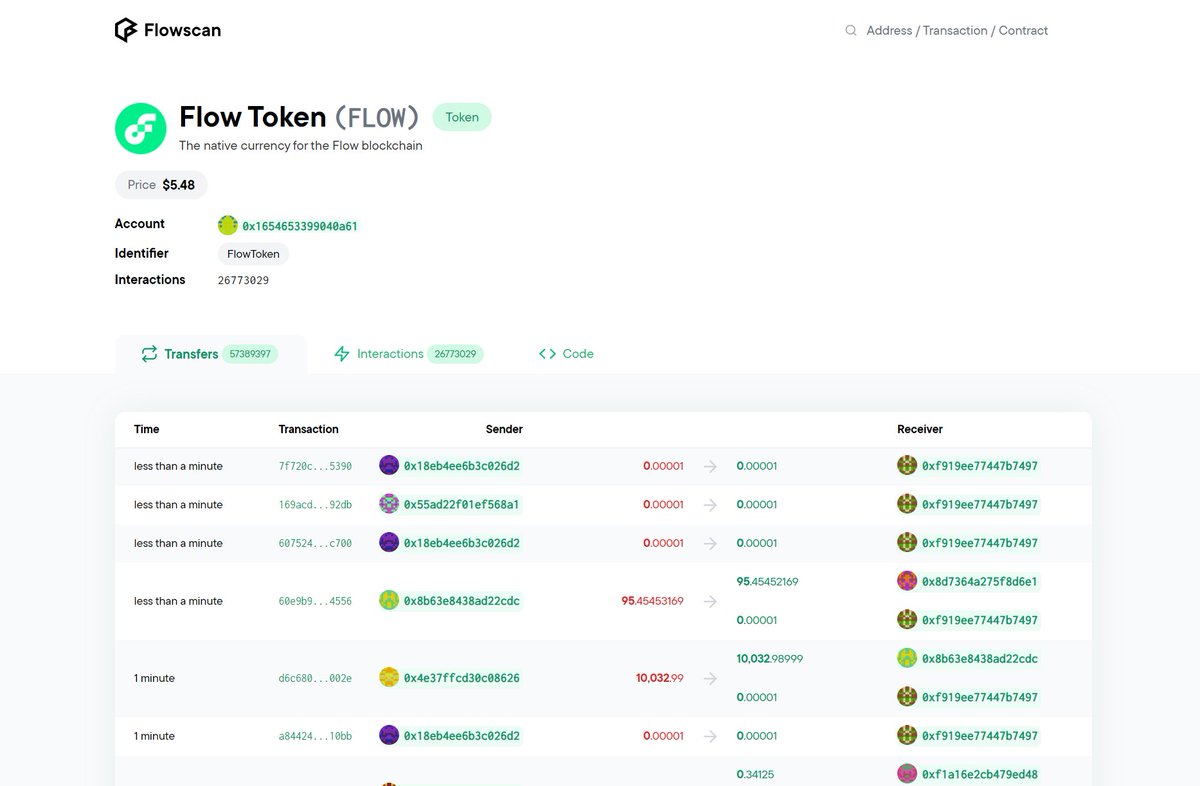The image size is (1200, 786).
Task: Switch to the Interactions tab
Action: 408,354
